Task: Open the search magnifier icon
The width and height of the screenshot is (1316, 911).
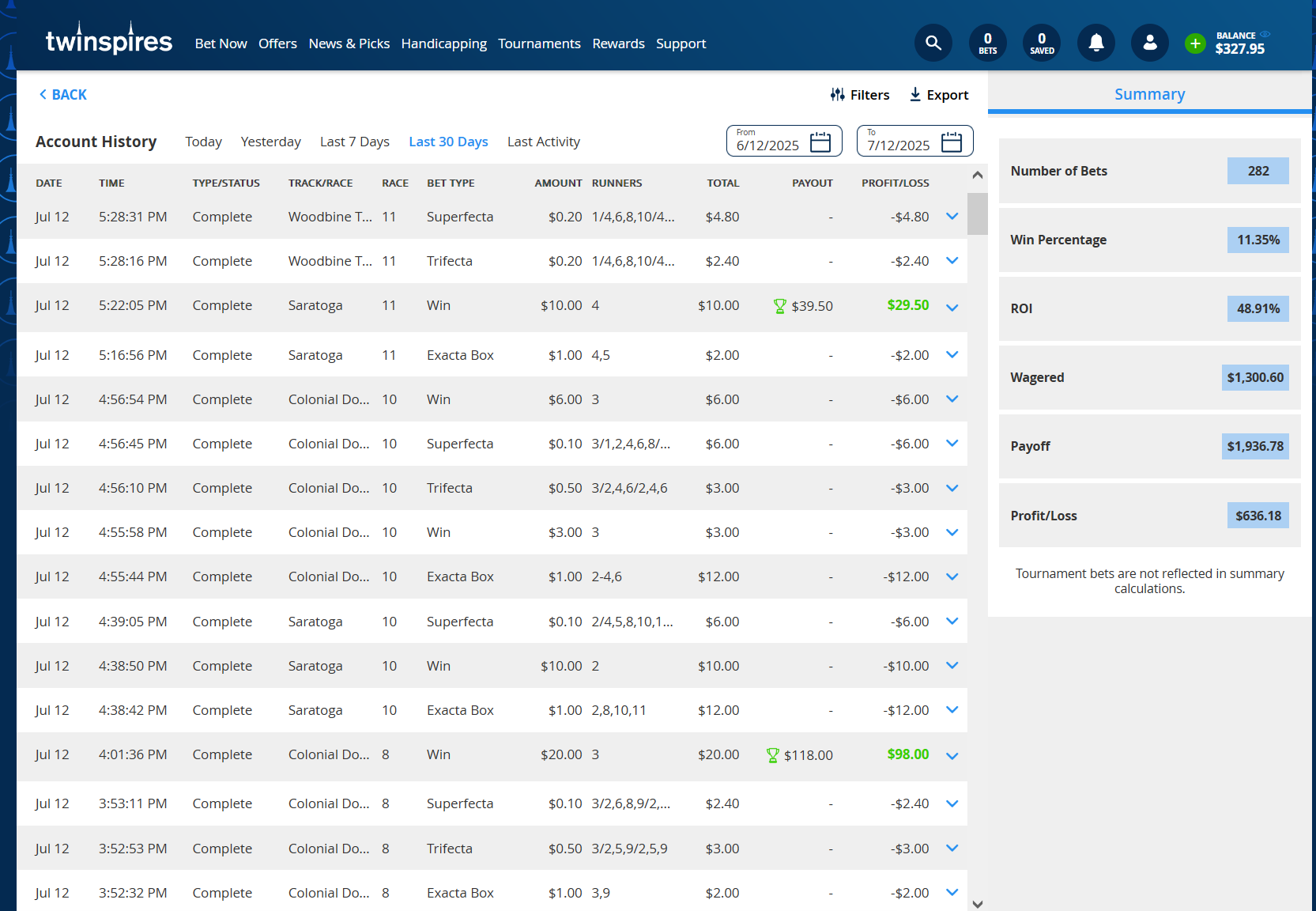Action: pyautogui.click(x=933, y=43)
